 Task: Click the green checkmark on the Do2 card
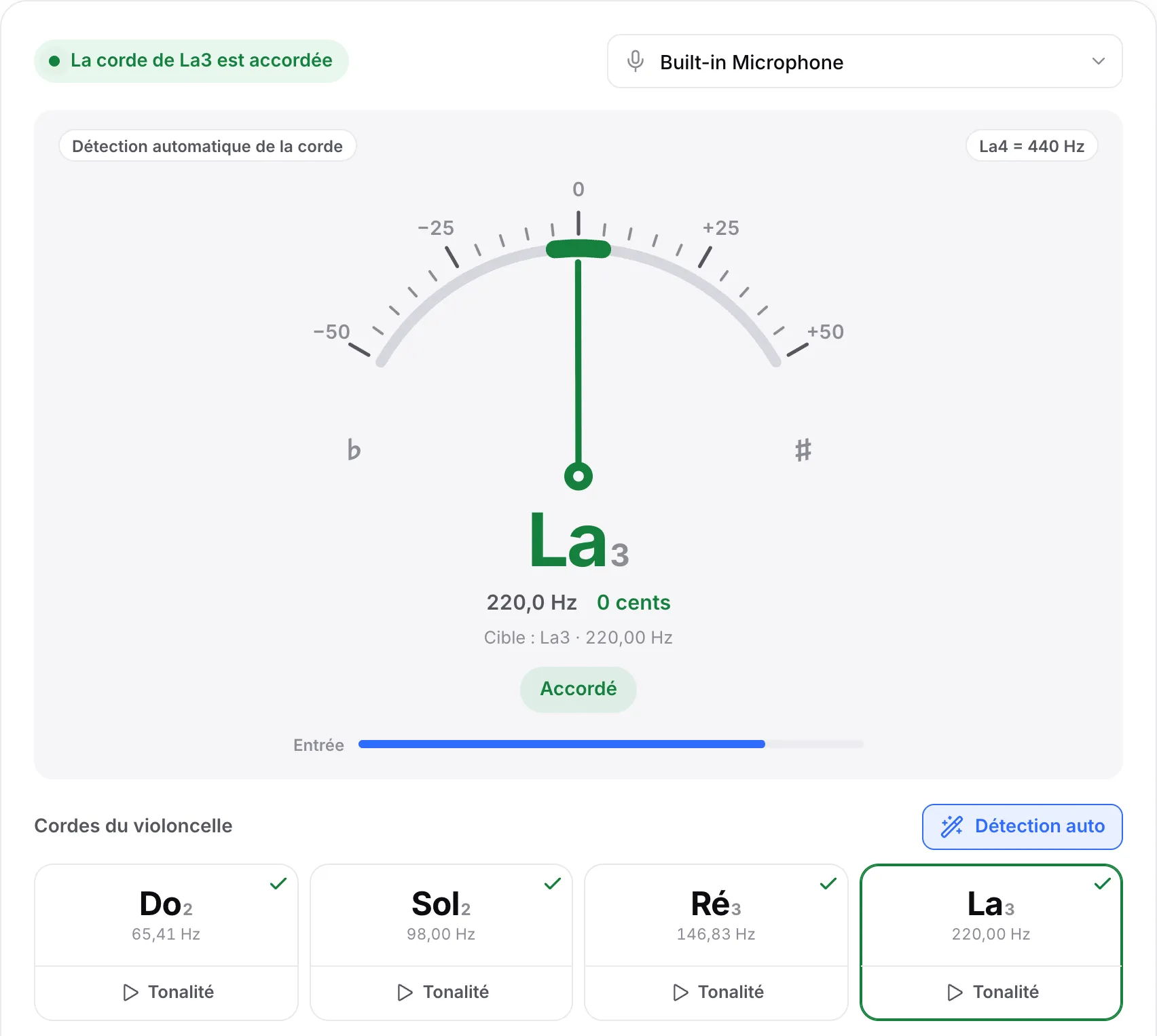tap(278, 883)
